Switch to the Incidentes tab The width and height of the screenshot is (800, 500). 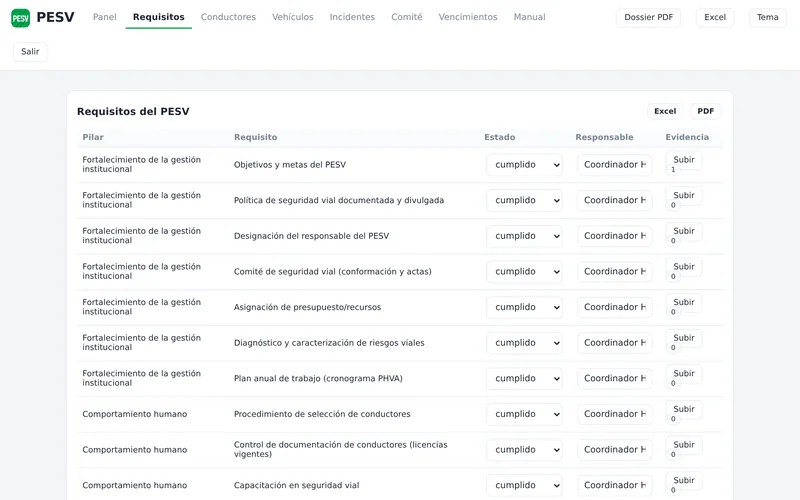tap(352, 17)
